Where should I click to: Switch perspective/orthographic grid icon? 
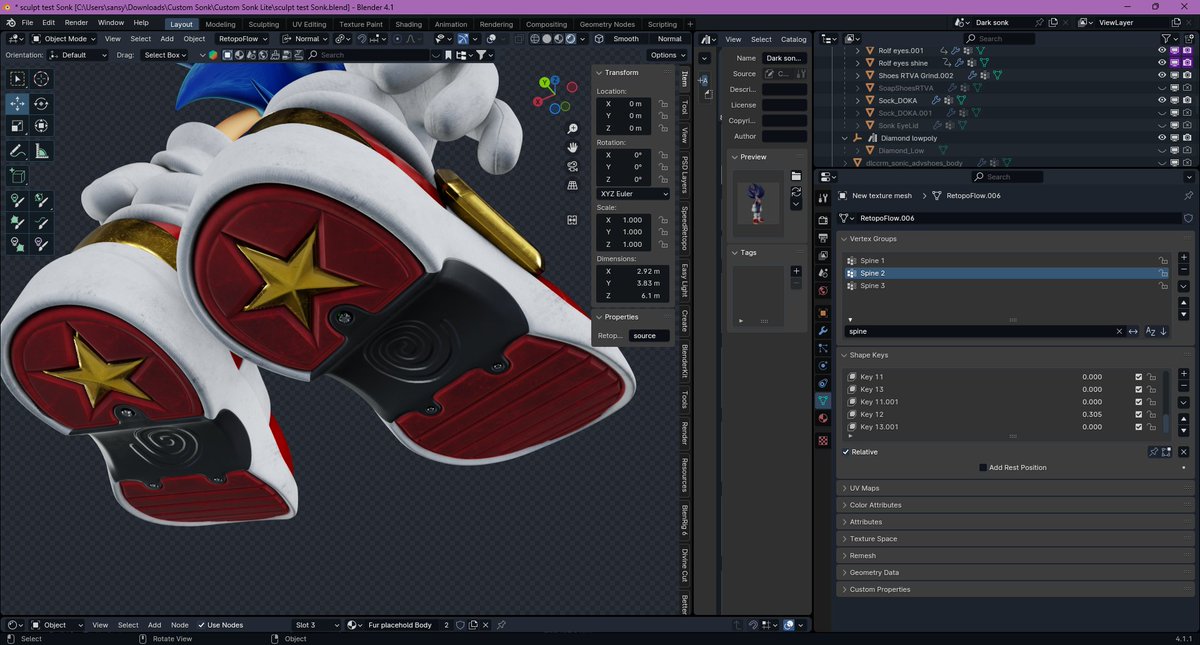tap(572, 185)
